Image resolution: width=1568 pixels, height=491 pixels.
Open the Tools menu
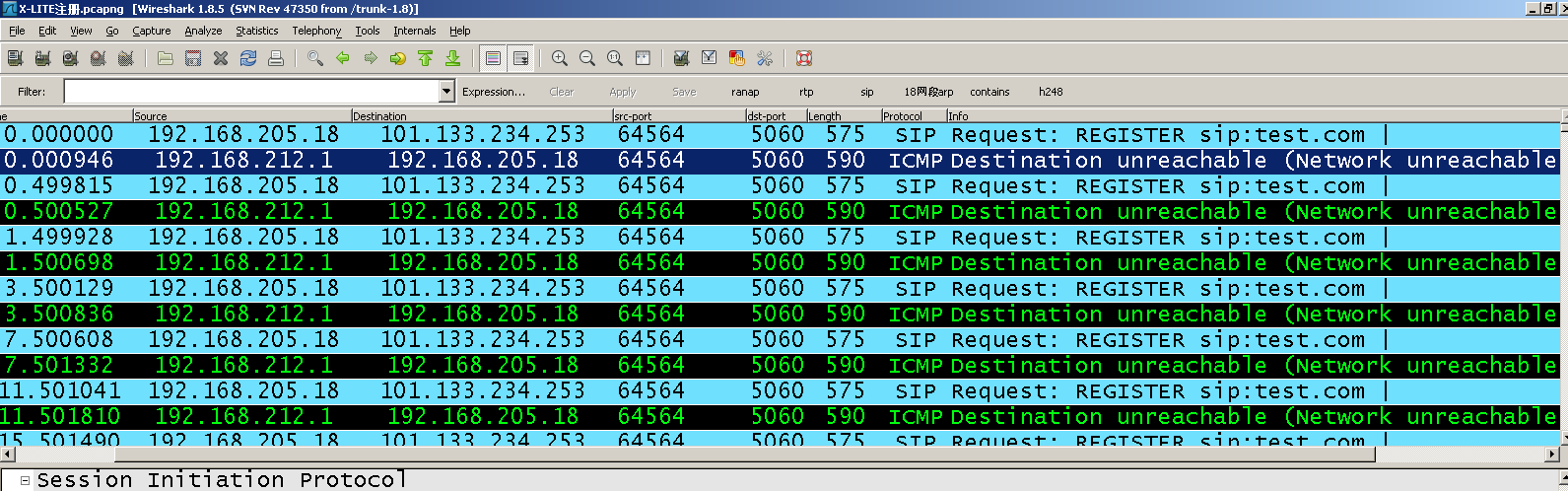[x=368, y=31]
